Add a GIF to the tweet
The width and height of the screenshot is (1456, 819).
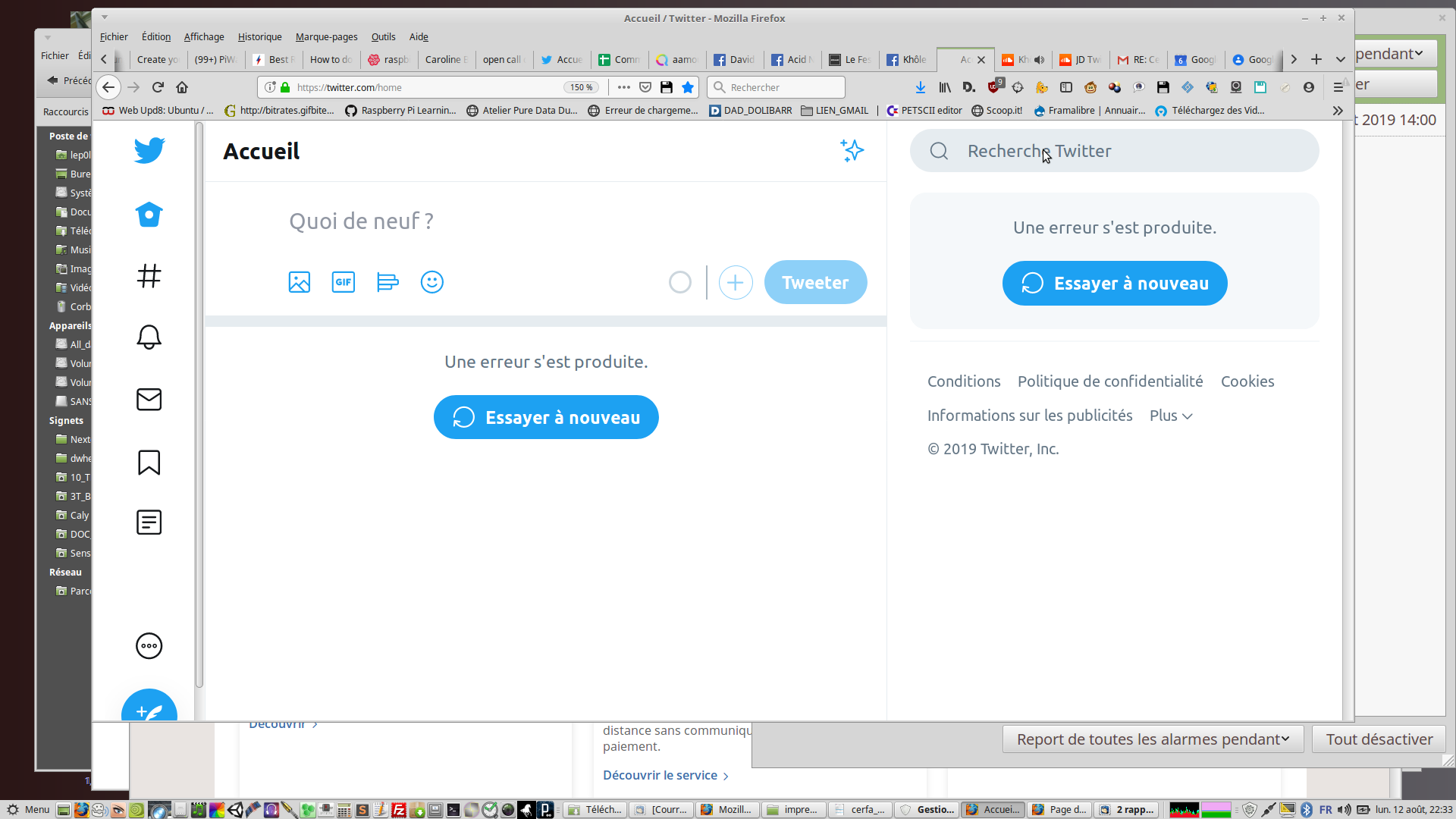click(344, 282)
